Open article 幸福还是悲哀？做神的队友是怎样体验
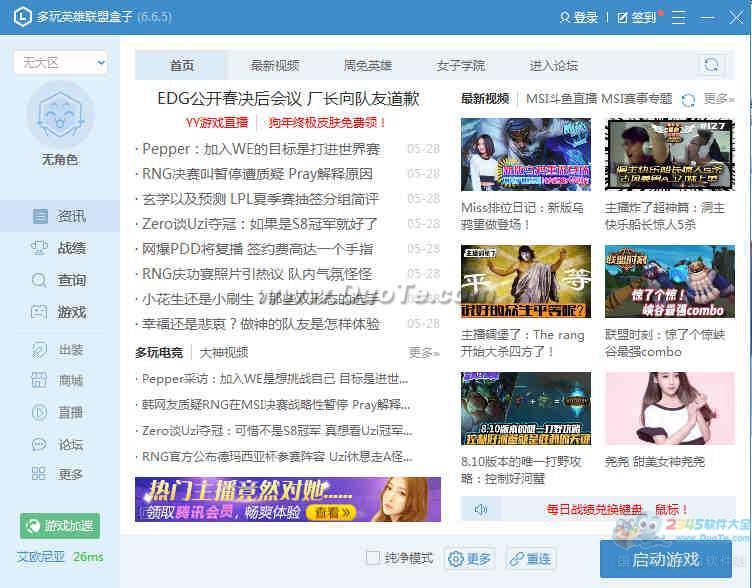The height and width of the screenshot is (588, 752). (261, 324)
